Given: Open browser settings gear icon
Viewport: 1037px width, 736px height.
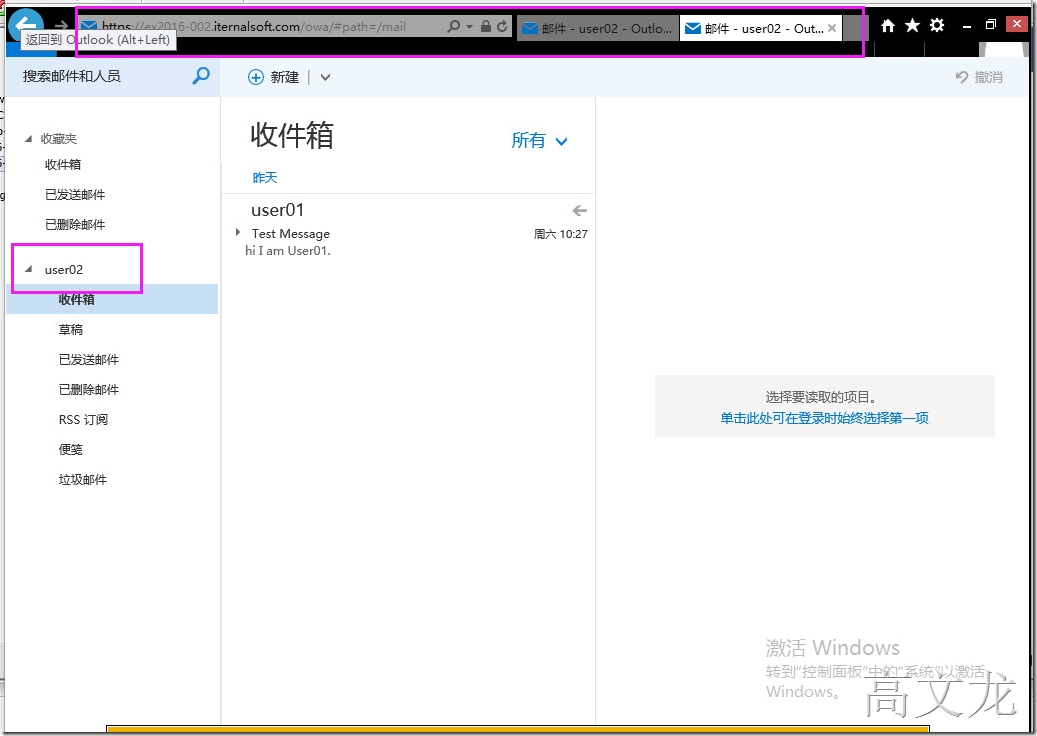Looking at the screenshot, I should click(937, 26).
